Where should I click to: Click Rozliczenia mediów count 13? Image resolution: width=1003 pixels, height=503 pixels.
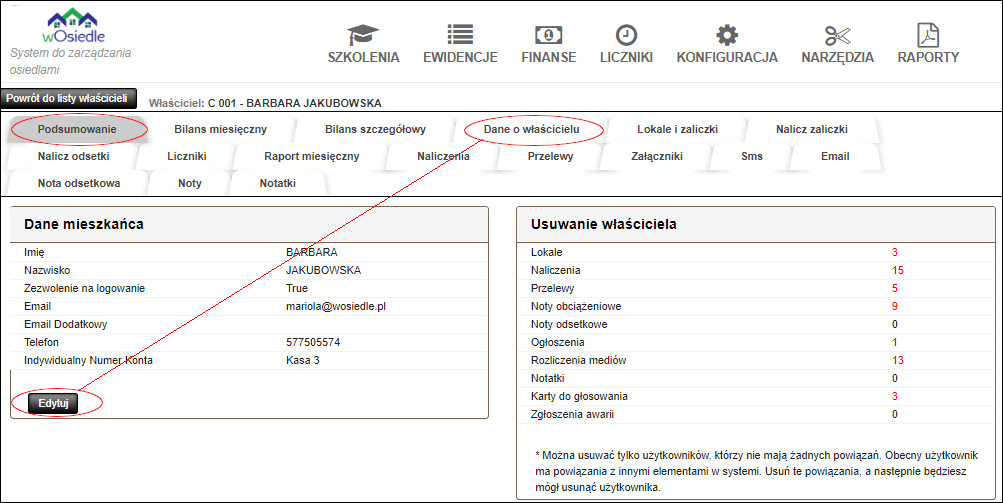pos(897,360)
